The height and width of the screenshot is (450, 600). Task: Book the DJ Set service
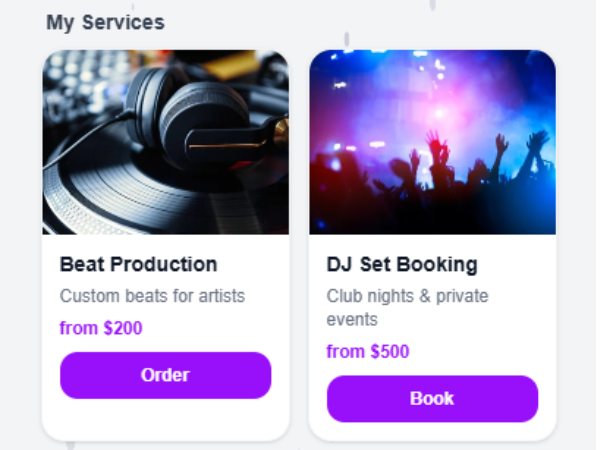[432, 399]
